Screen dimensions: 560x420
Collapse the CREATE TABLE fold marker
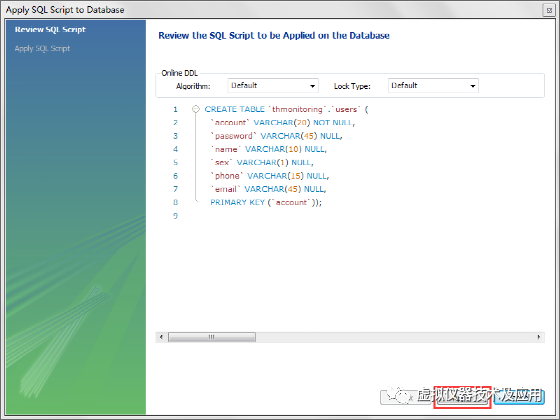pos(196,109)
